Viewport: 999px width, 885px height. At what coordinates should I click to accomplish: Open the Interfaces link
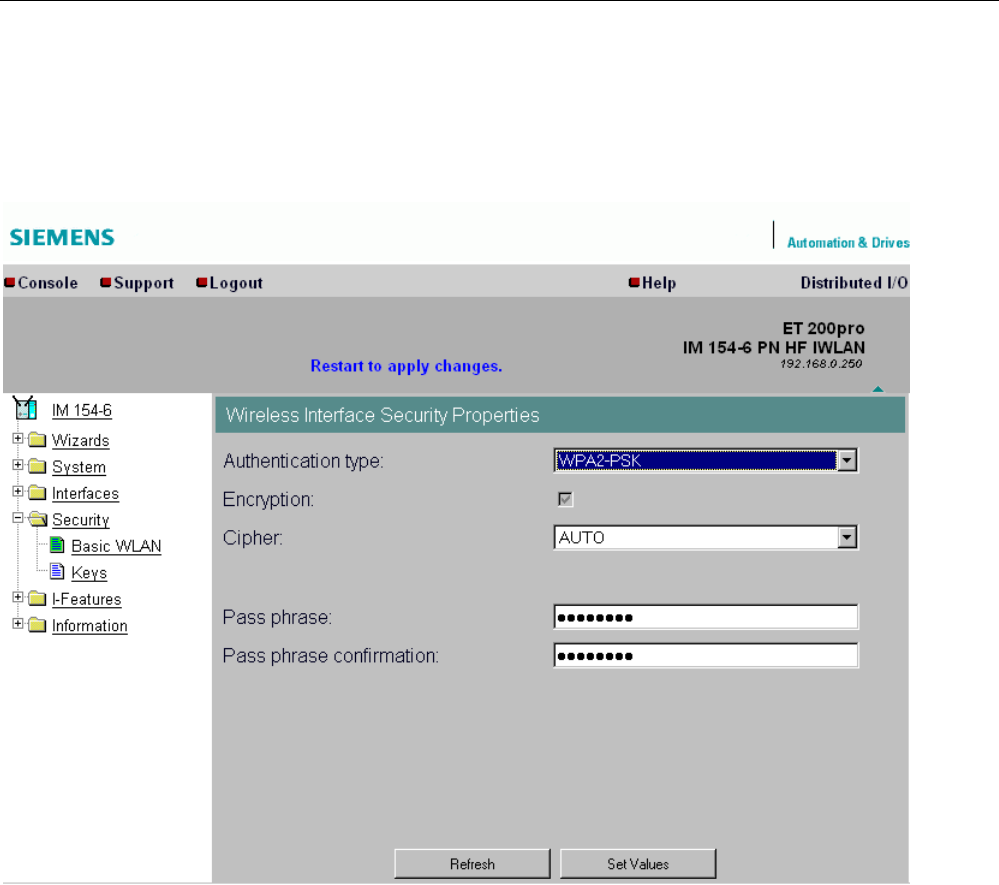click(x=85, y=493)
